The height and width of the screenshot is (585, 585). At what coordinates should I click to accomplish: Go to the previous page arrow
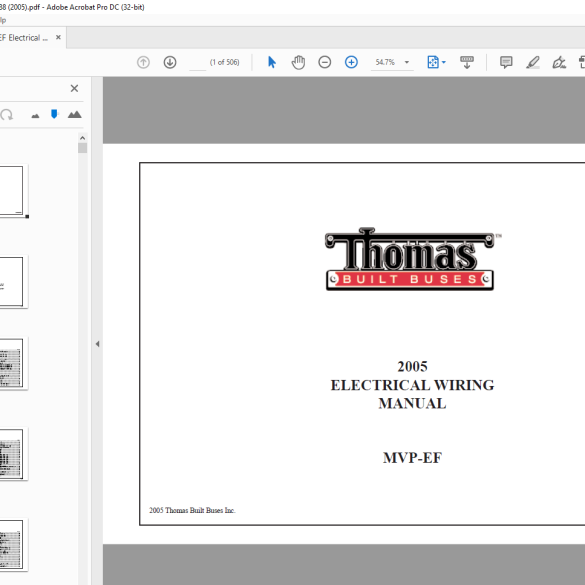143,62
